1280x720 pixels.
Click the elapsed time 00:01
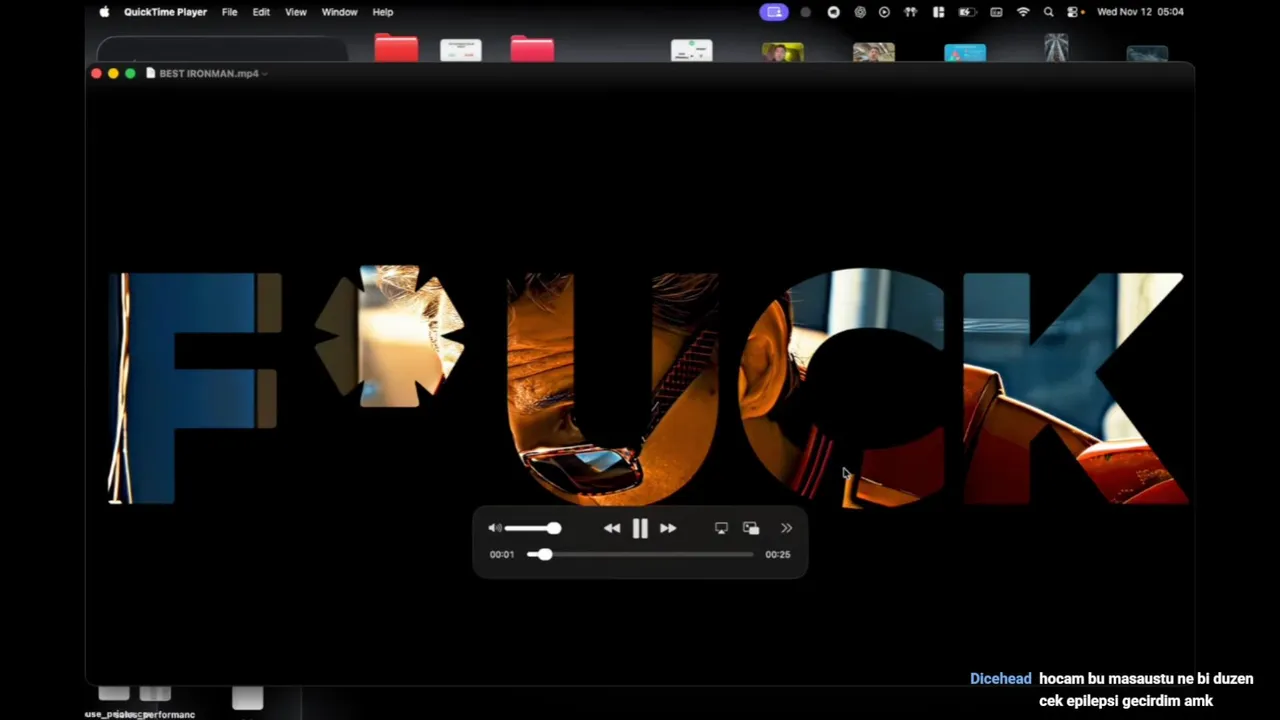tap(502, 554)
